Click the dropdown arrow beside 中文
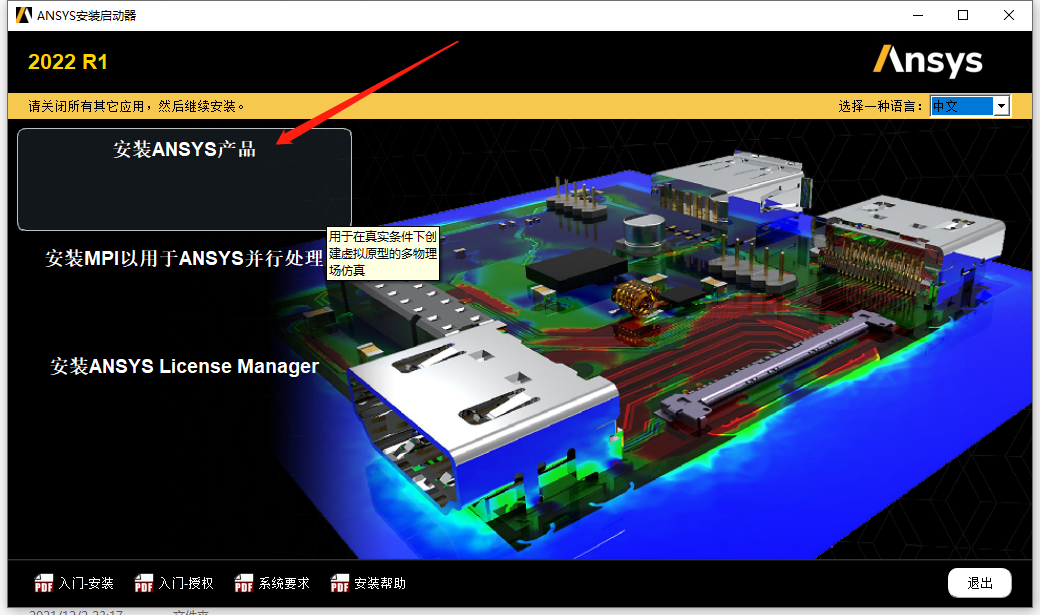 [1001, 105]
